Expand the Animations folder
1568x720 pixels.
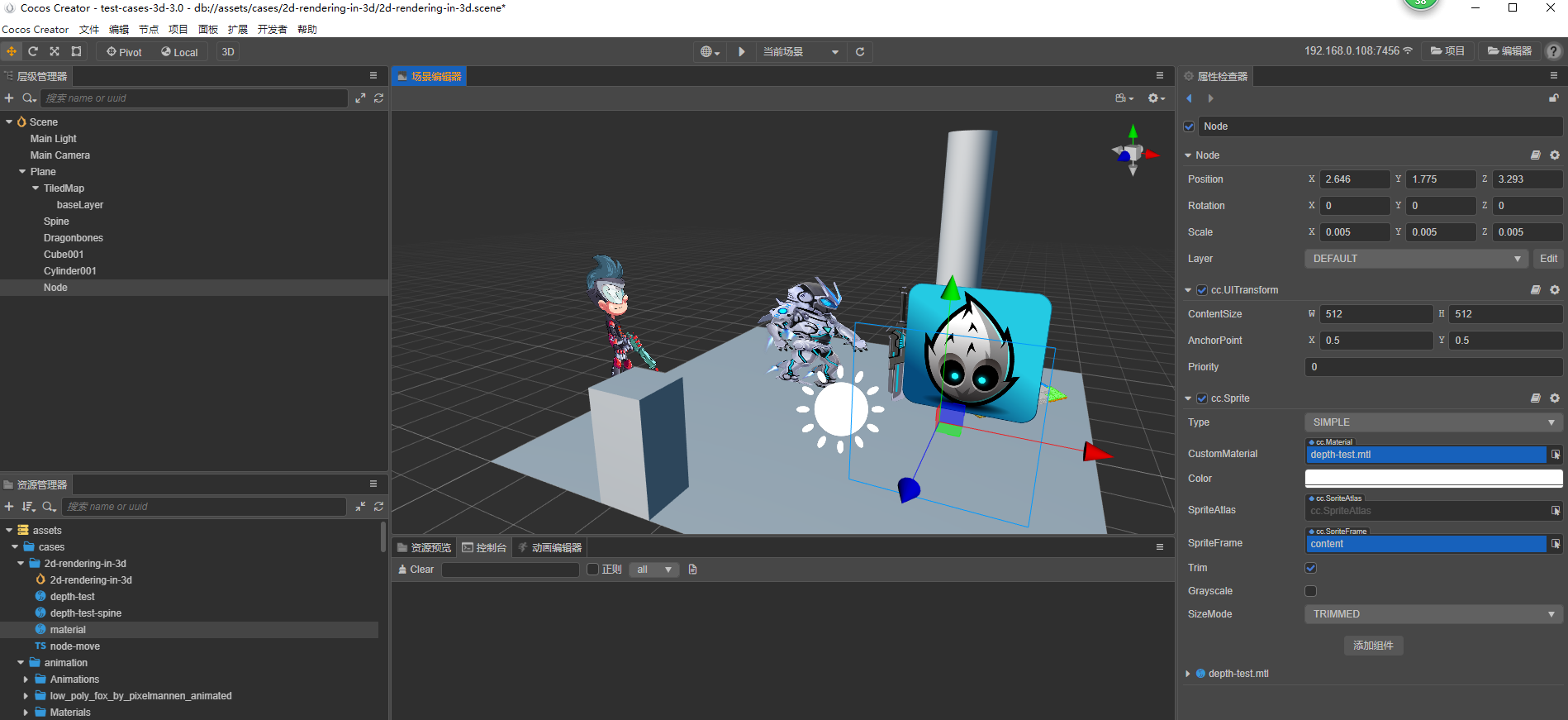pos(26,679)
